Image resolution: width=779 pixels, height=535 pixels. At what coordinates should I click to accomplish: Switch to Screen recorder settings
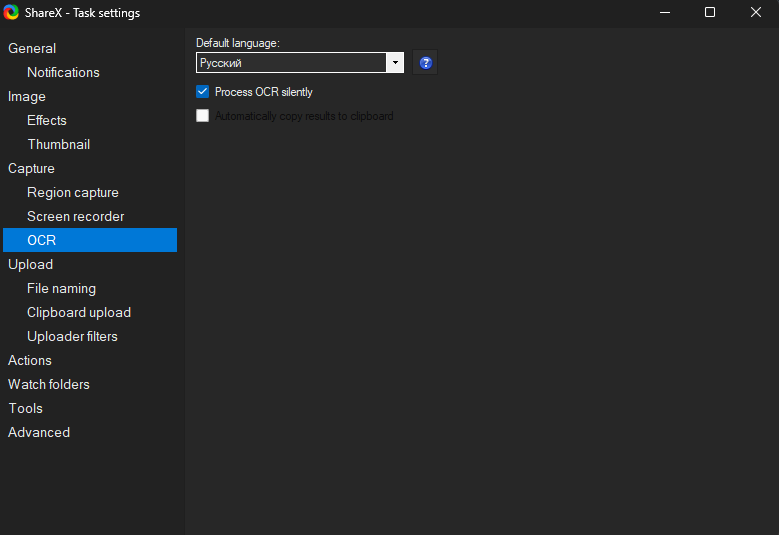point(76,216)
